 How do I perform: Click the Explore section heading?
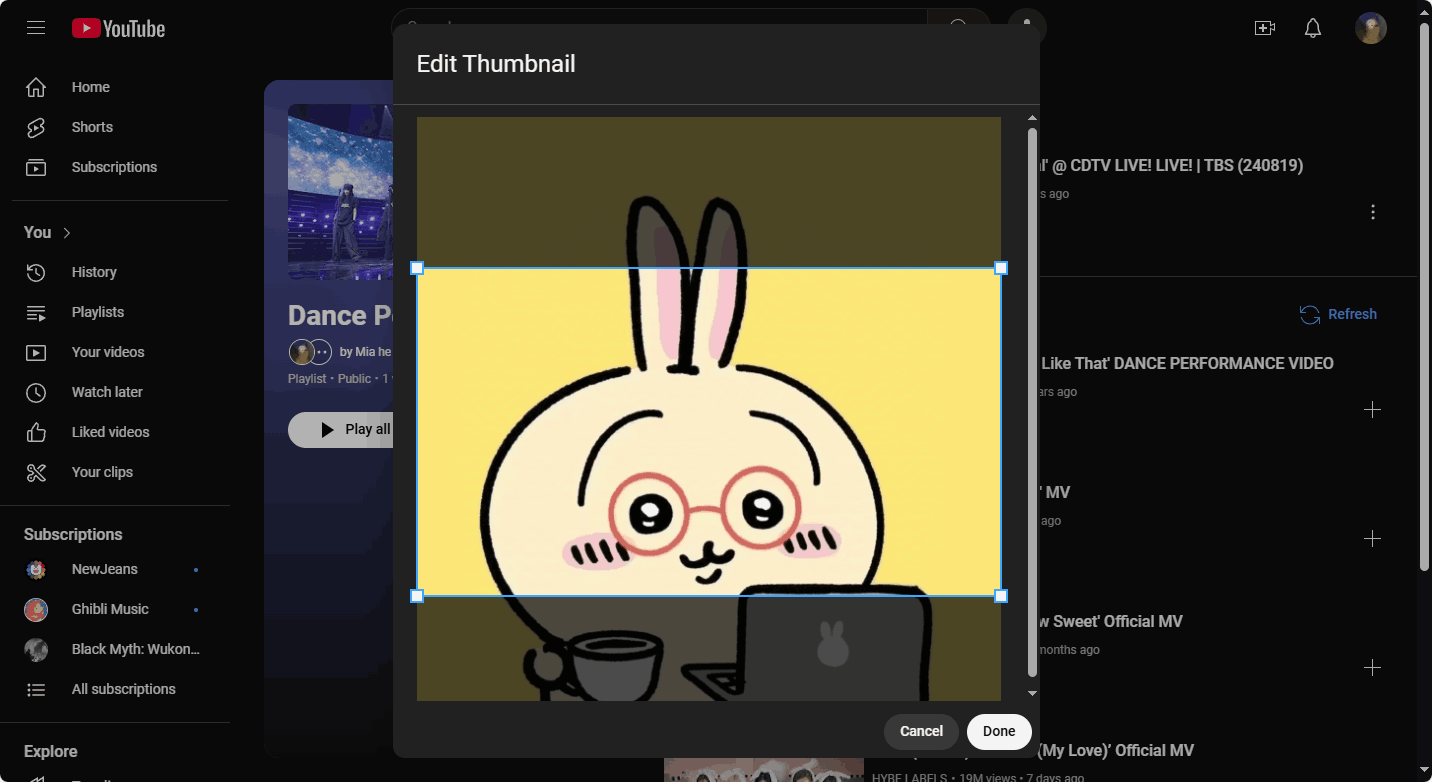51,751
